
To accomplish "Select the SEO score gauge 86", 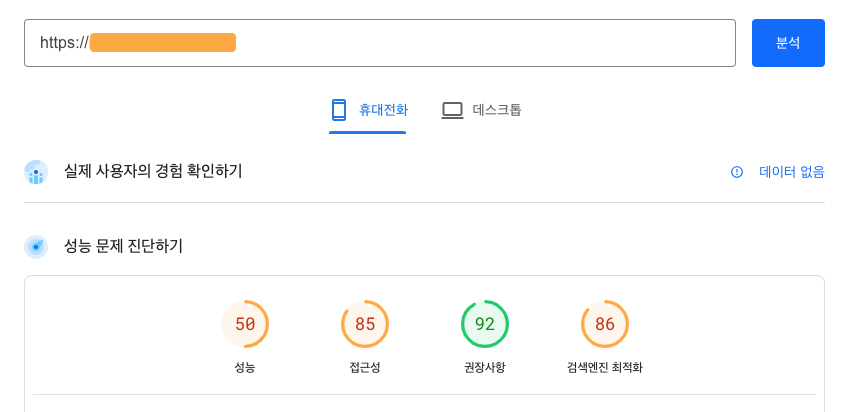I will point(604,324).
